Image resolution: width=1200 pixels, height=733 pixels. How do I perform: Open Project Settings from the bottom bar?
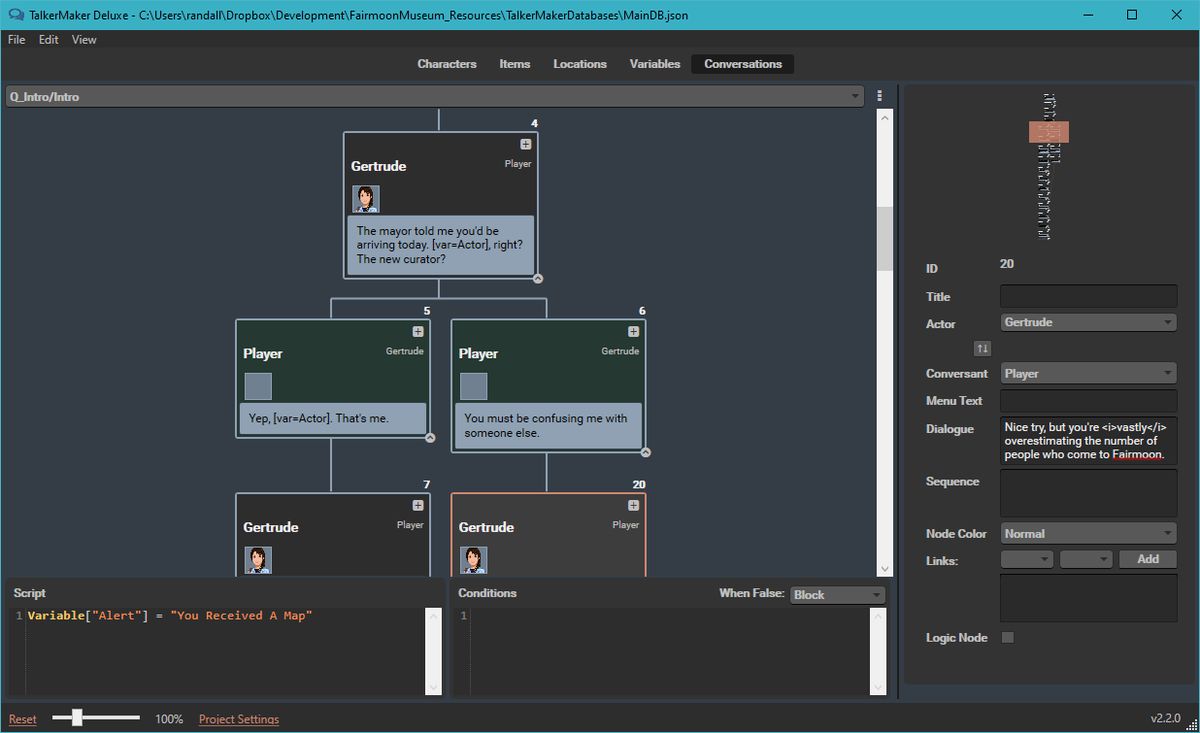pos(239,718)
